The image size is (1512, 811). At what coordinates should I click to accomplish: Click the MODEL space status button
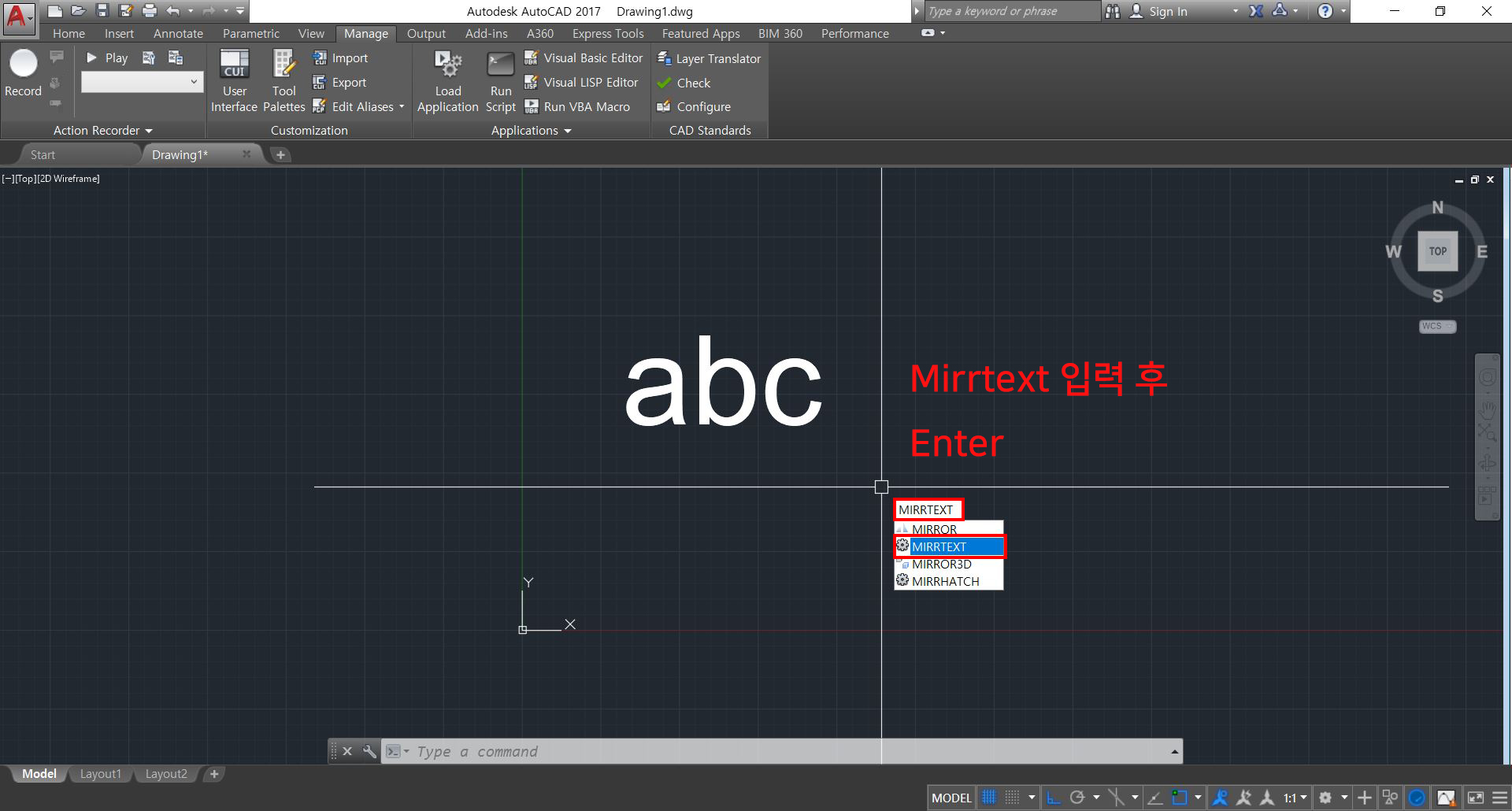[x=951, y=798]
